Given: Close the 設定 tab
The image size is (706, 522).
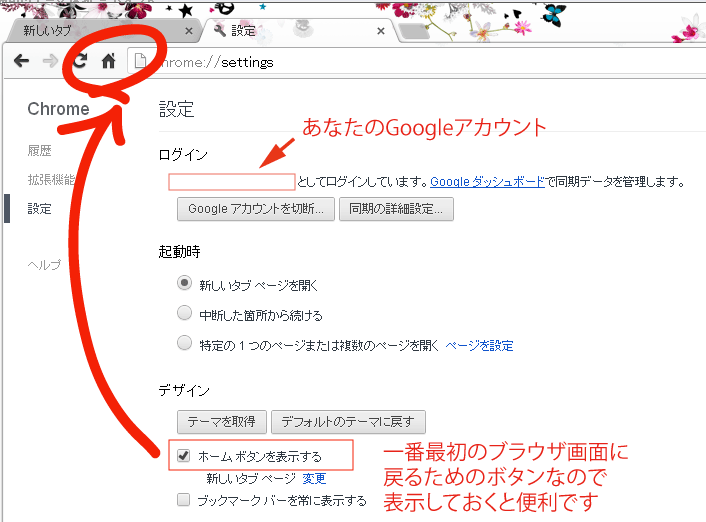Looking at the screenshot, I should pos(381,31).
